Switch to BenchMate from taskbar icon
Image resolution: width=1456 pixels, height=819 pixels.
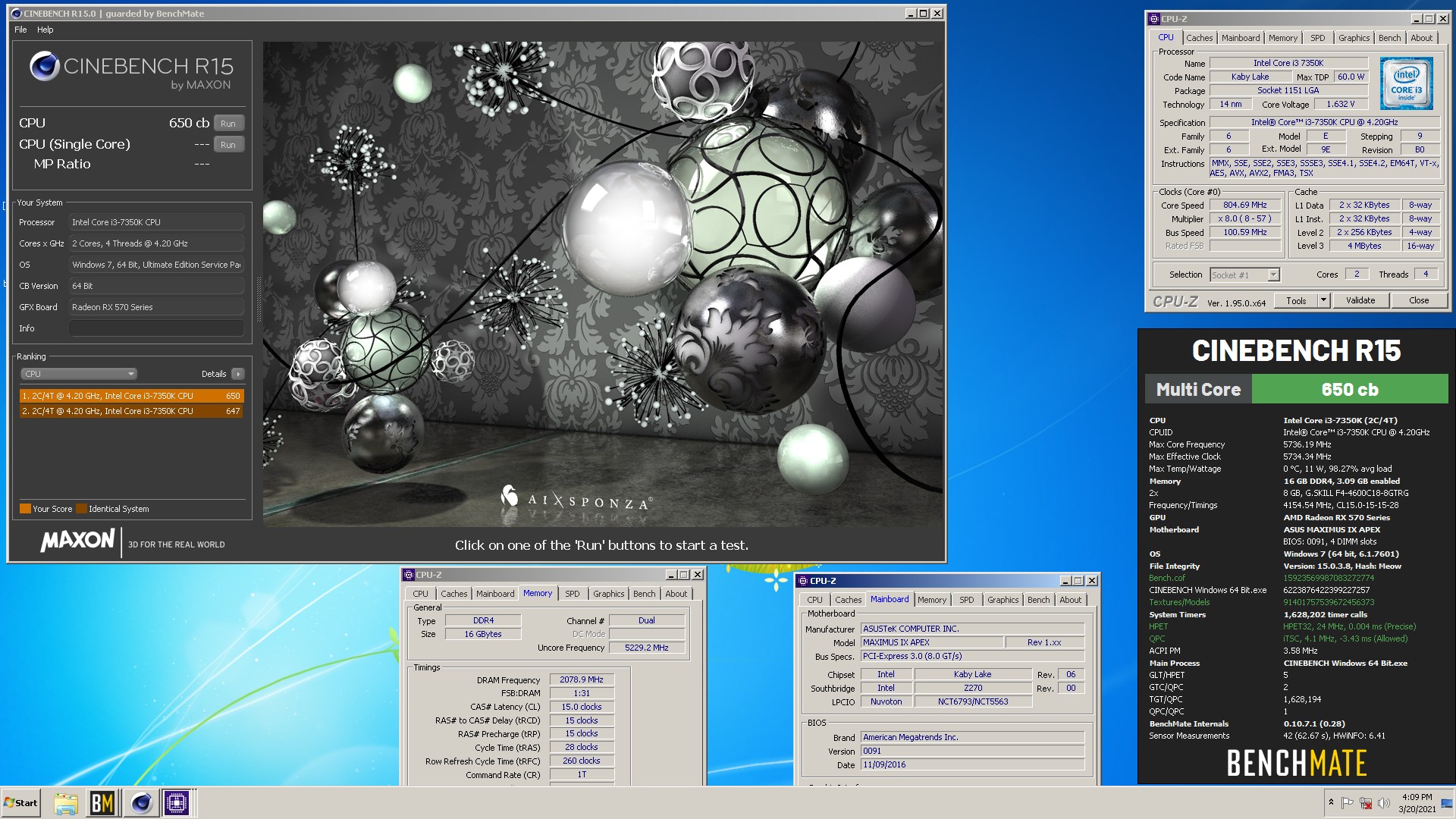point(102,803)
